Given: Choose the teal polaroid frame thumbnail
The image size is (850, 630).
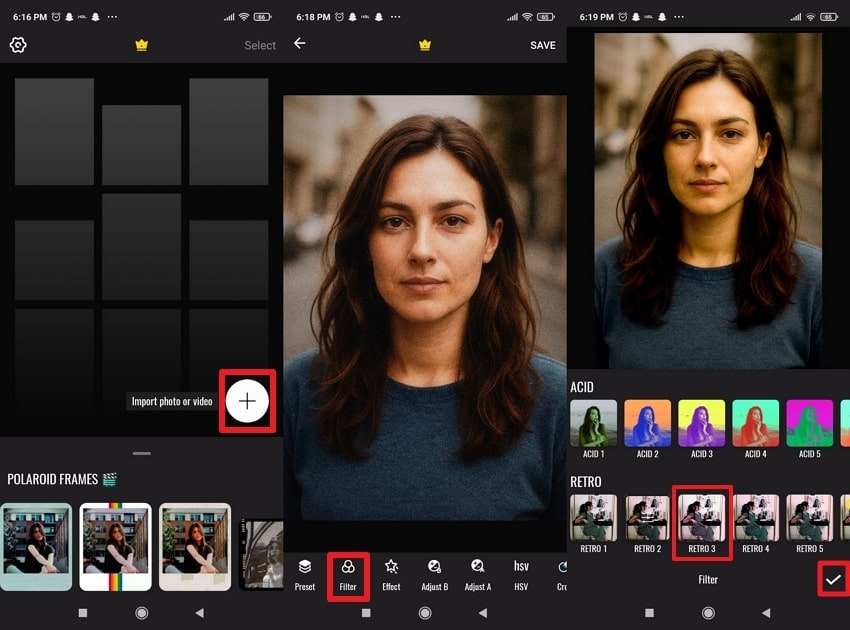Looking at the screenshot, I should point(36,547).
